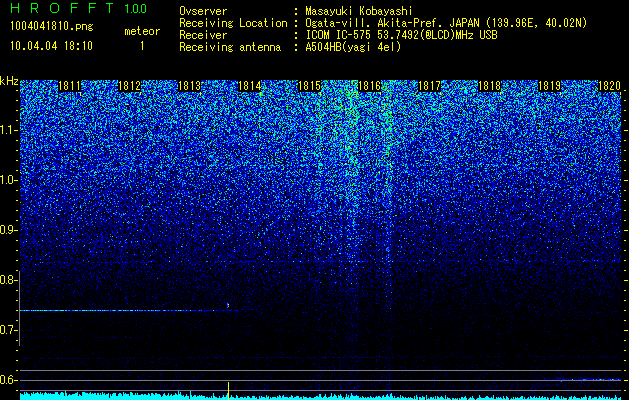Click the 0.9 kHz frequency axis label

[7, 230]
